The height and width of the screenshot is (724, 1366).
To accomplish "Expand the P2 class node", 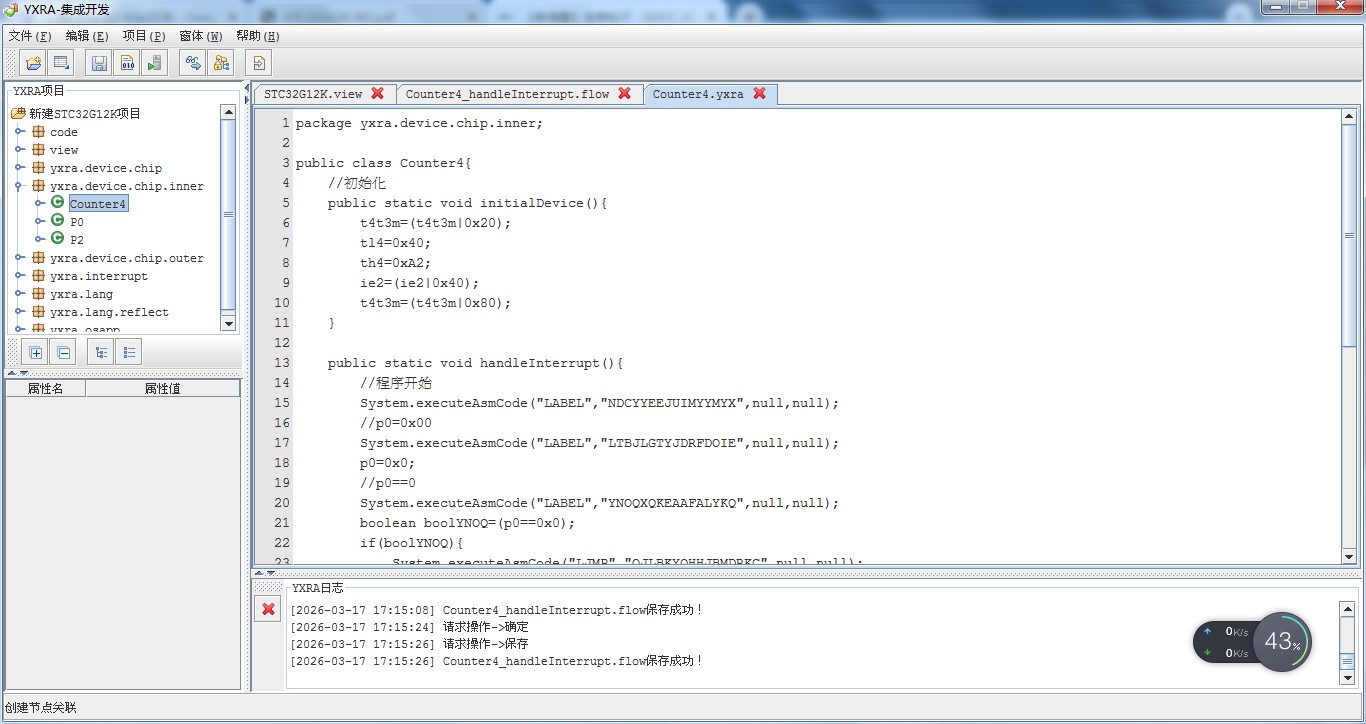I will coord(40,239).
